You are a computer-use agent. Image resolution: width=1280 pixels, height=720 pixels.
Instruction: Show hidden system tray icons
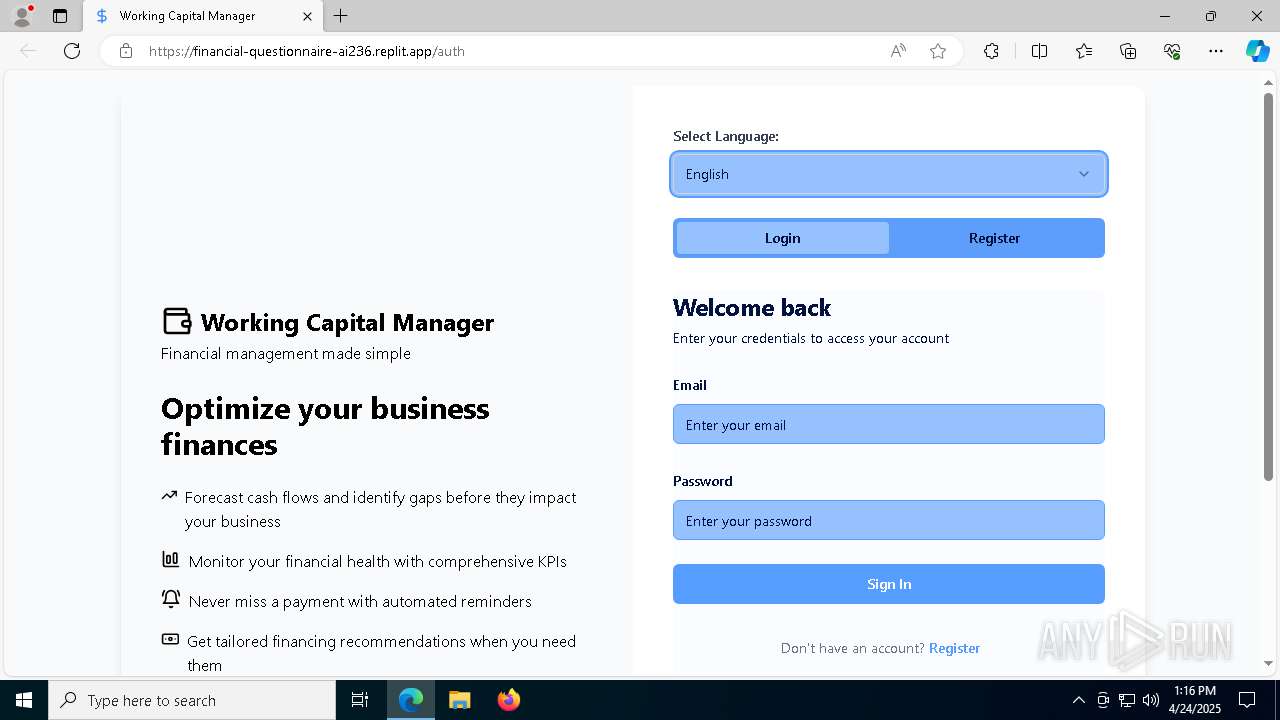(1078, 700)
